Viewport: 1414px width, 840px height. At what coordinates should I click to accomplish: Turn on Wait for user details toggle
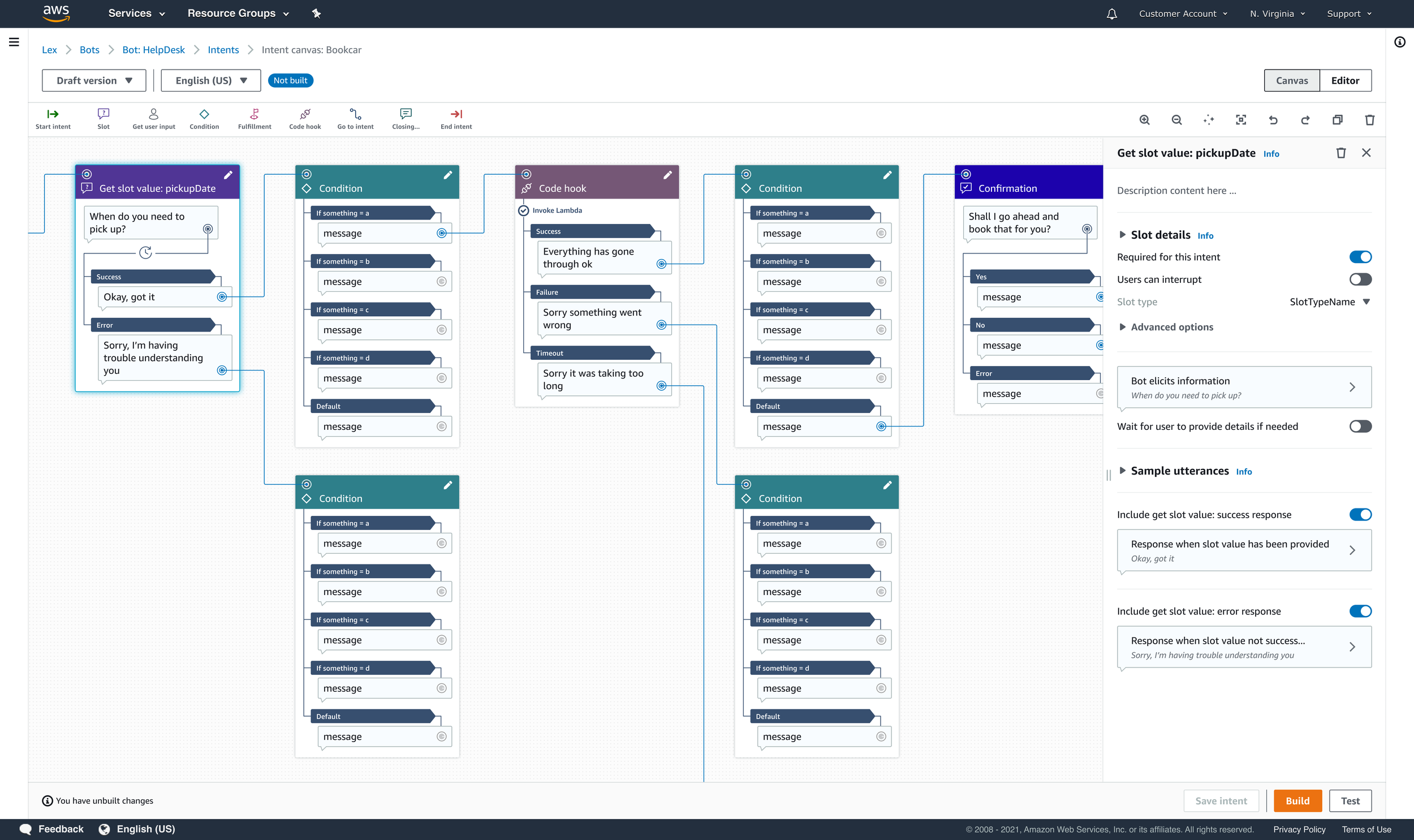[x=1360, y=427]
